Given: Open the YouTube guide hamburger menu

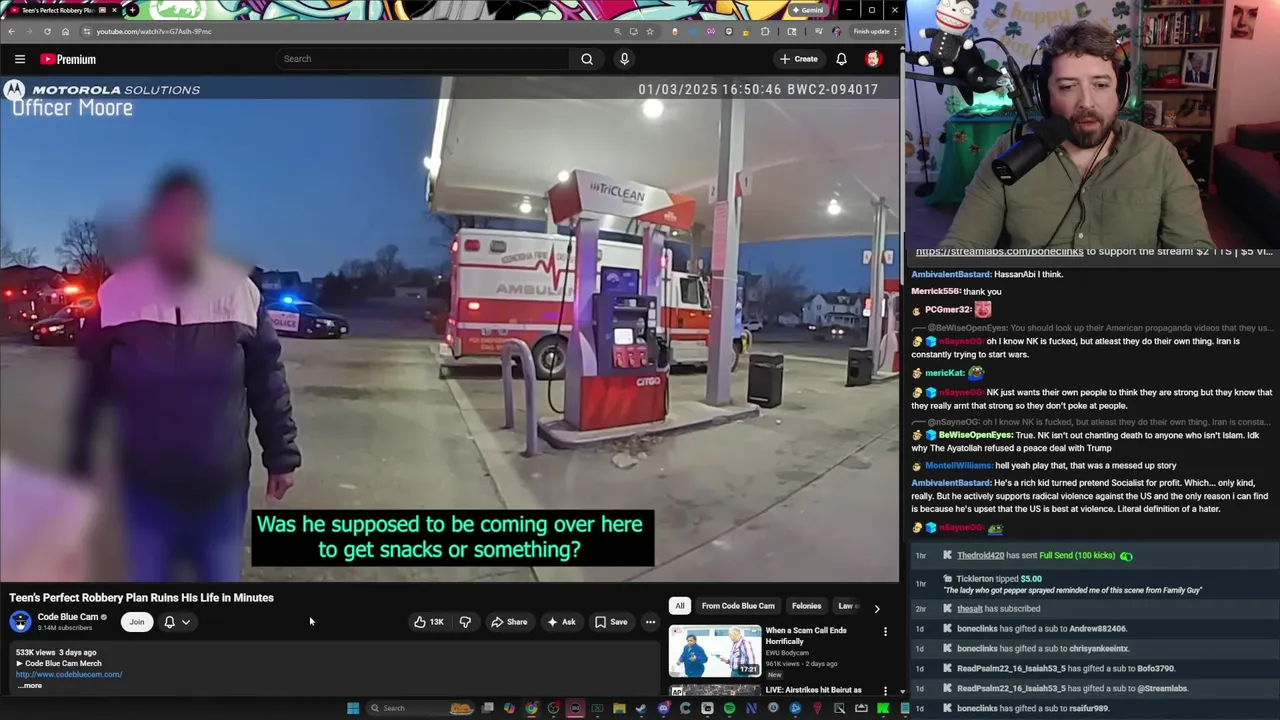Looking at the screenshot, I should 19,59.
